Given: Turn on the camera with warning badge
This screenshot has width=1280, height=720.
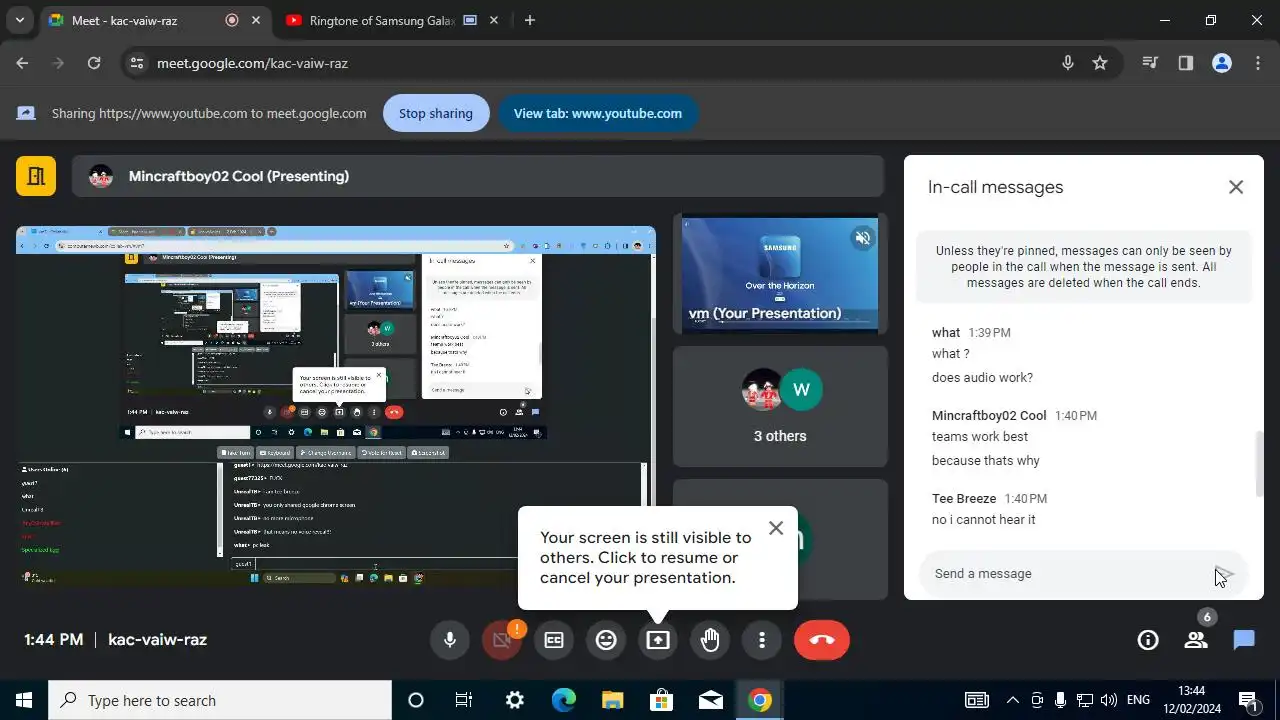Looking at the screenshot, I should (x=502, y=640).
